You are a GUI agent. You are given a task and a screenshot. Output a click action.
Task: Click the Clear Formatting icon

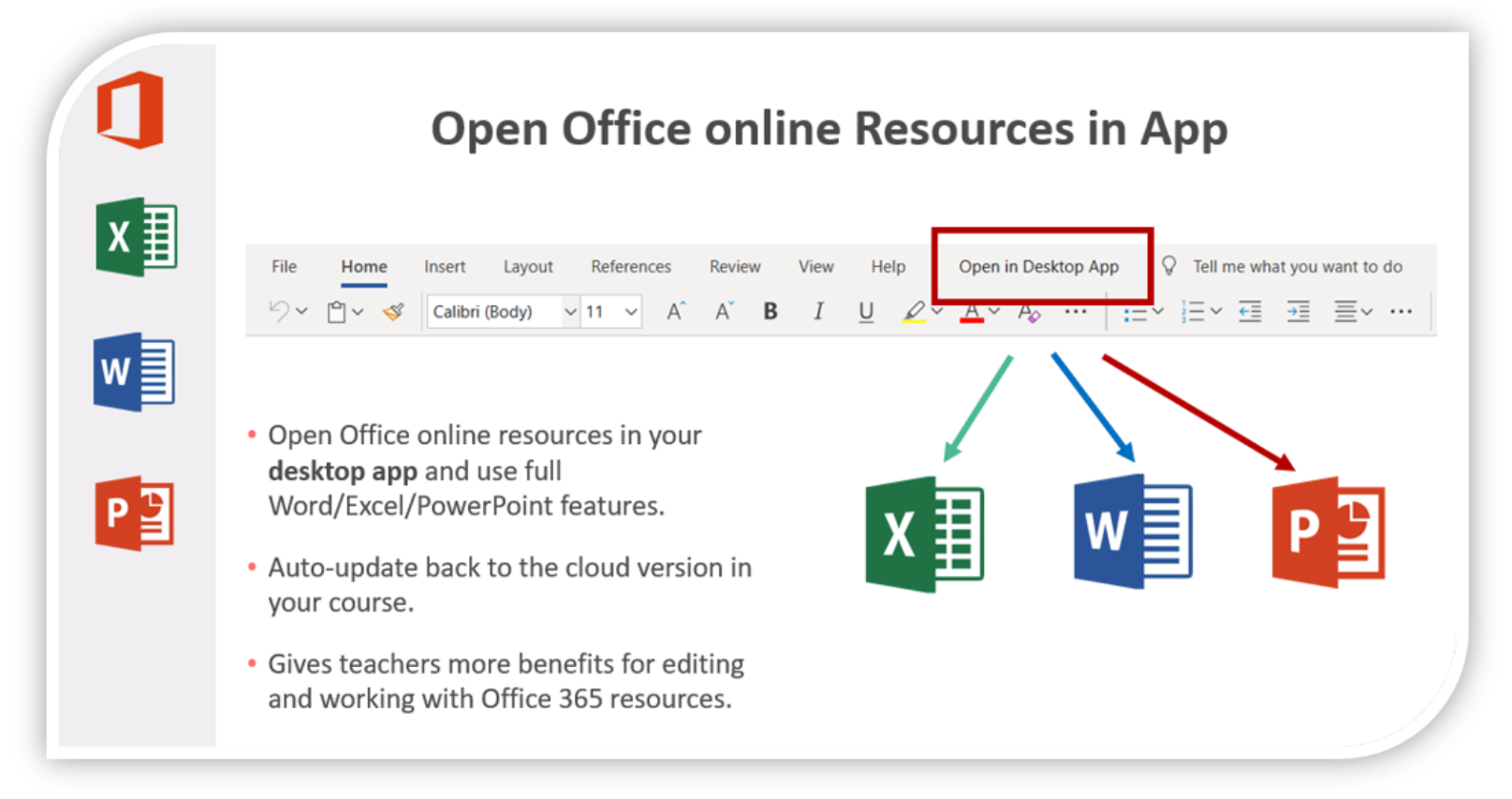(1029, 312)
